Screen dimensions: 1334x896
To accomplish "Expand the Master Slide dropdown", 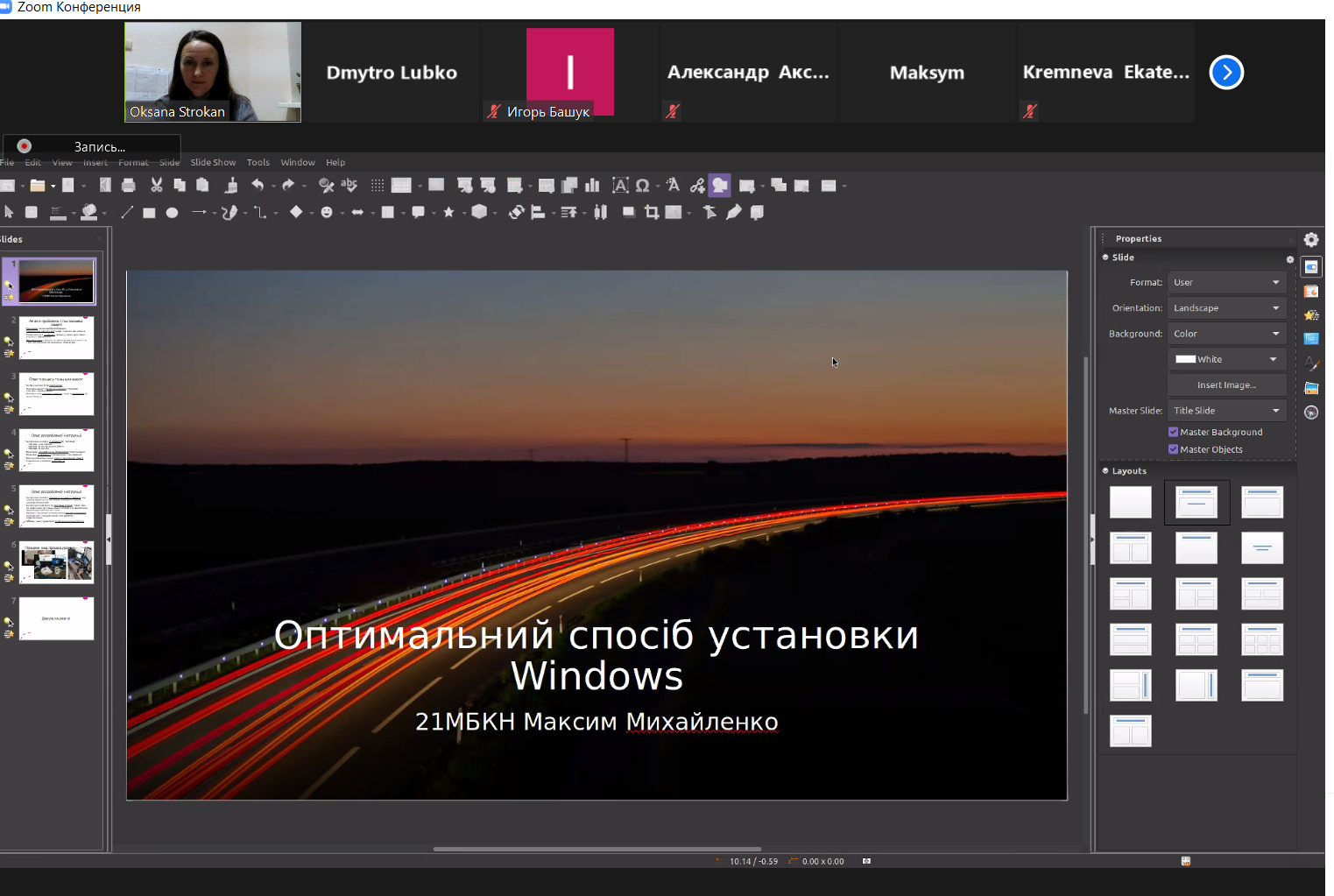I will tap(1225, 411).
